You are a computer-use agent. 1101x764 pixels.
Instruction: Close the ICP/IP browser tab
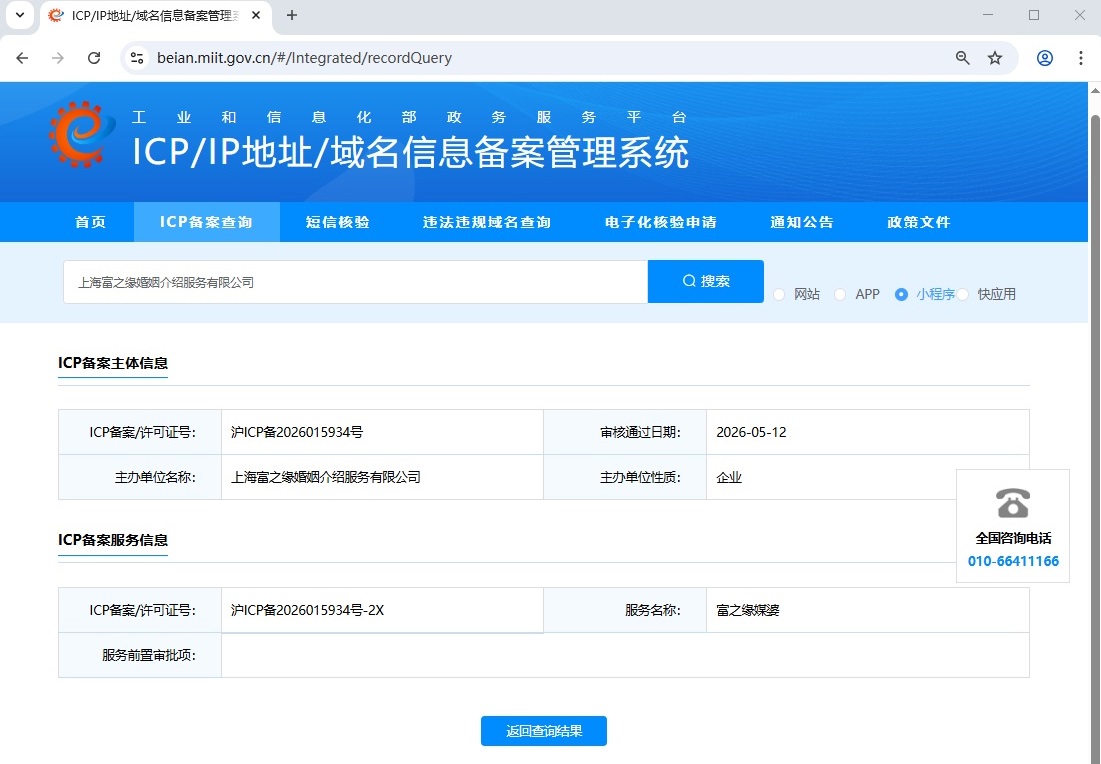point(256,15)
